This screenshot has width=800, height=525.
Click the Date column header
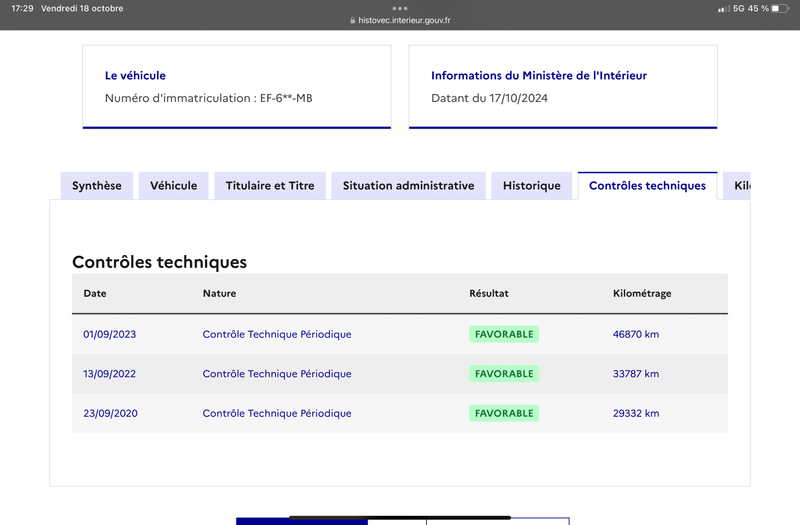pos(95,293)
